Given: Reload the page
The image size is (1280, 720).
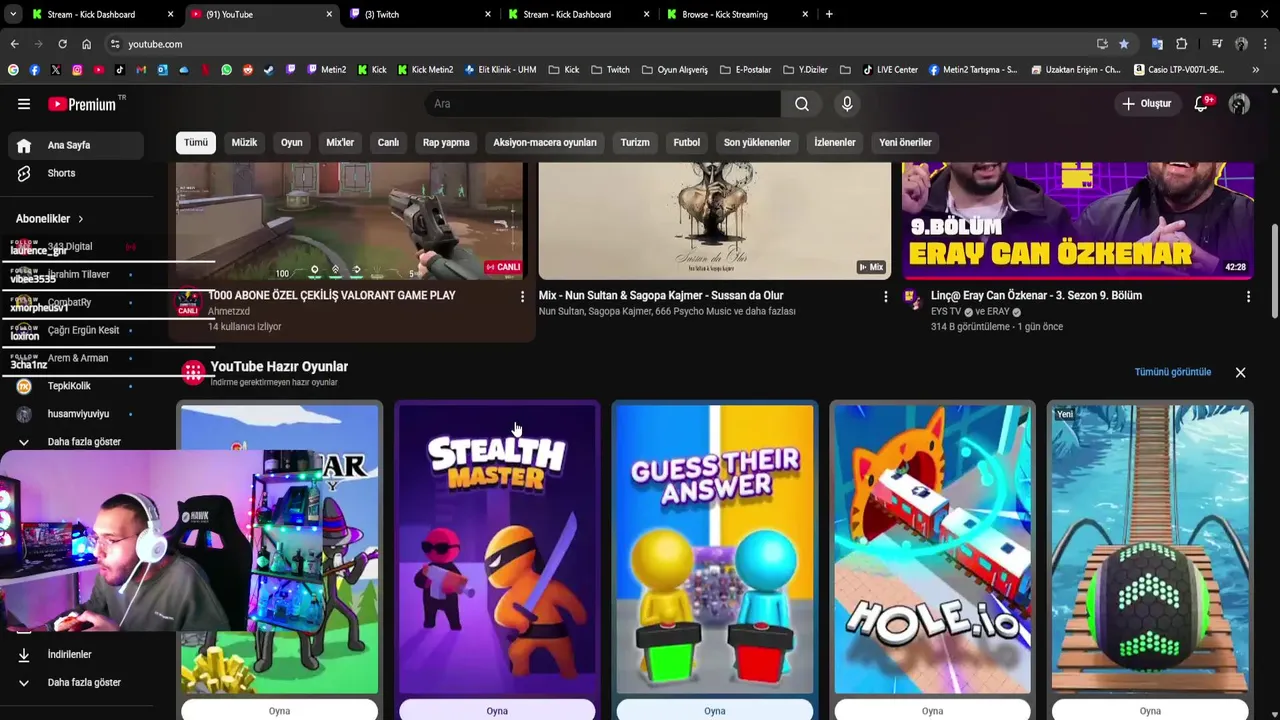Looking at the screenshot, I should tap(62, 44).
